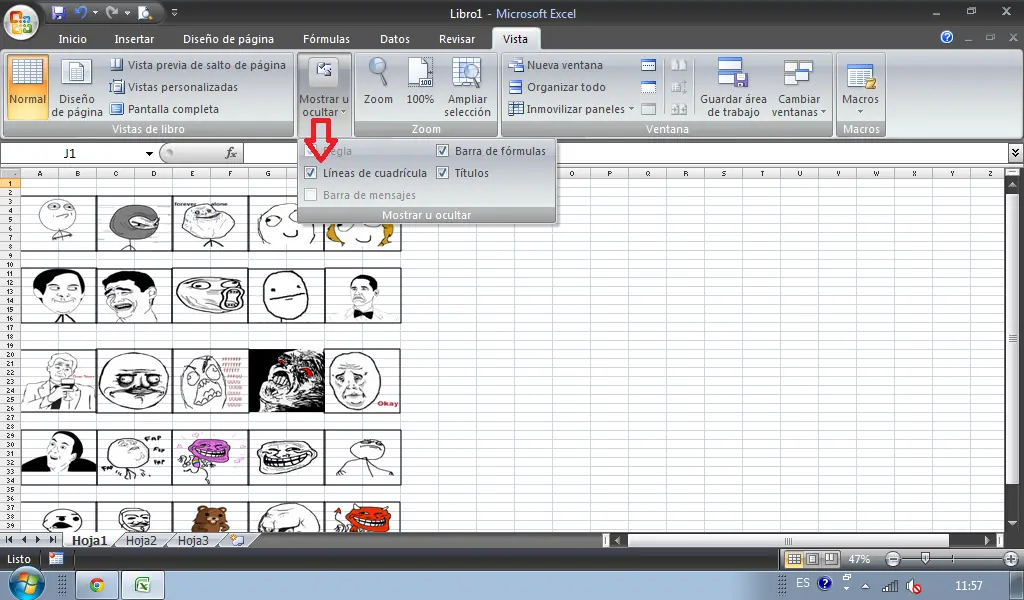Screen dimensions: 1024x600
Task: Click the zoom slider handle
Action: pos(925,558)
